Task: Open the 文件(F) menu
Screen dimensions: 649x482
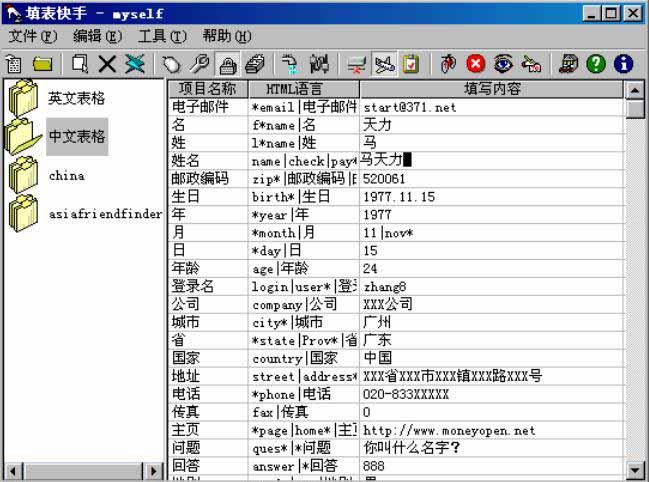Action: [x=33, y=36]
